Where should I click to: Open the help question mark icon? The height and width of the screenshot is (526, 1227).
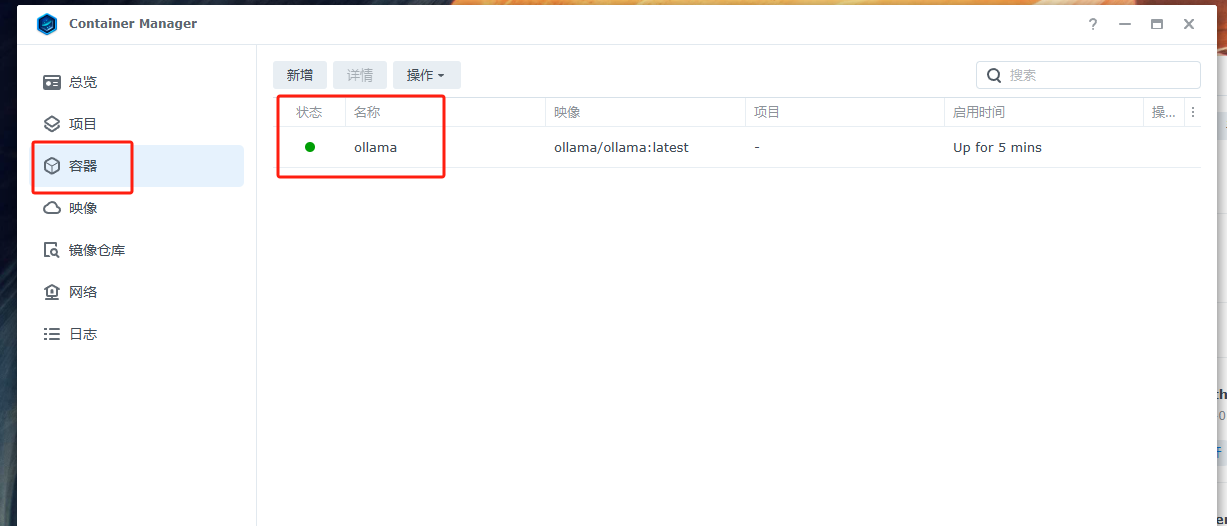coord(1093,24)
